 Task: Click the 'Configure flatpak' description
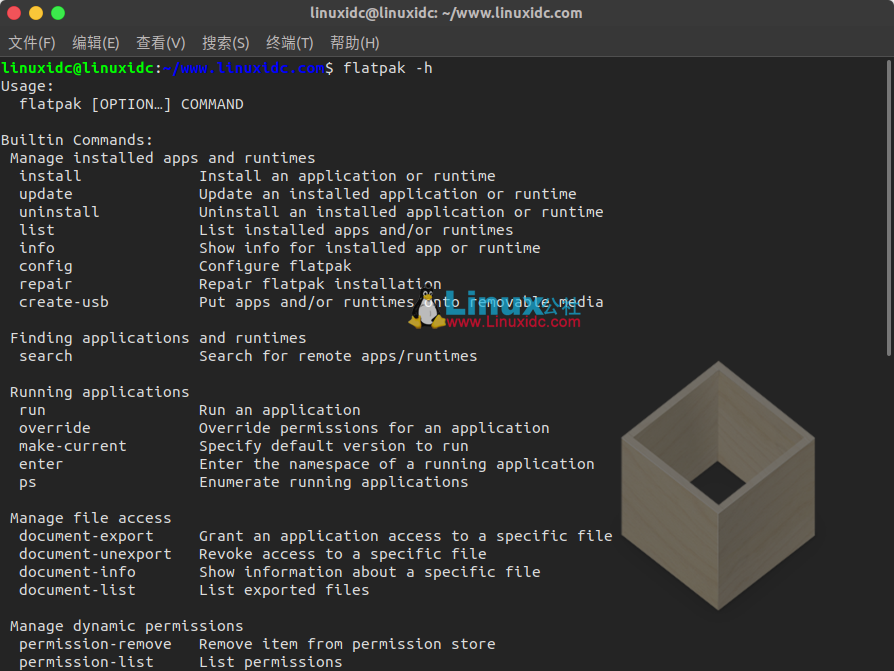[x=275, y=266]
